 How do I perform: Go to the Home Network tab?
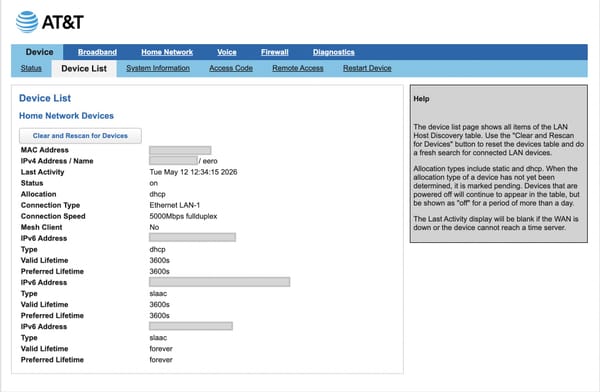[x=167, y=52]
